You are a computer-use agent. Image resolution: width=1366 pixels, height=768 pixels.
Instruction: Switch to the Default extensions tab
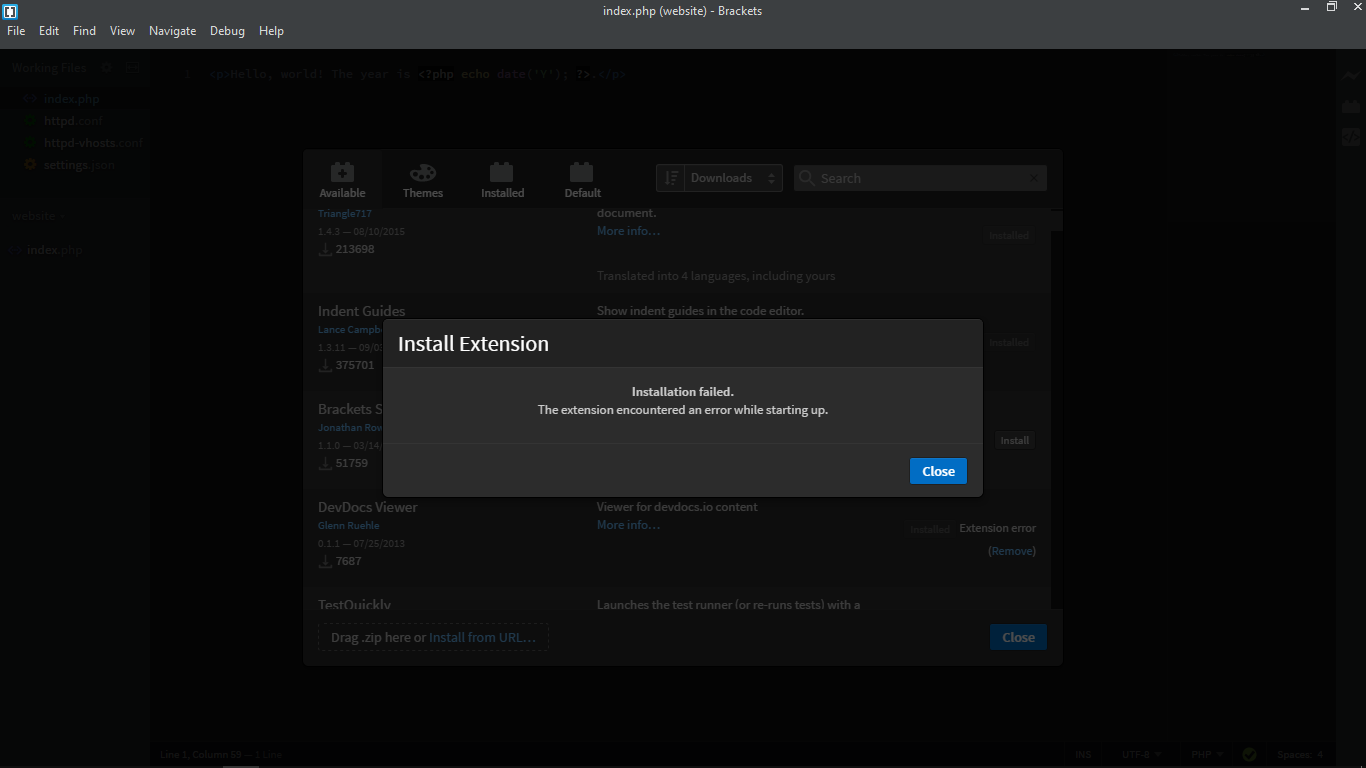[x=582, y=180]
